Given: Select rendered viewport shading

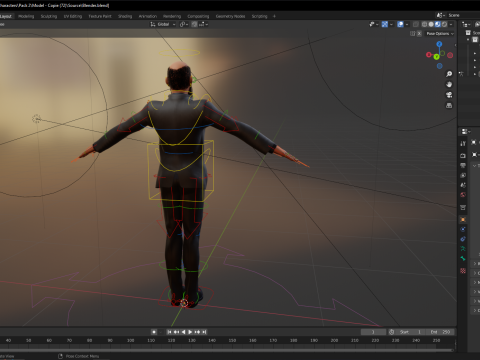Looking at the screenshot, I should coord(444,24).
